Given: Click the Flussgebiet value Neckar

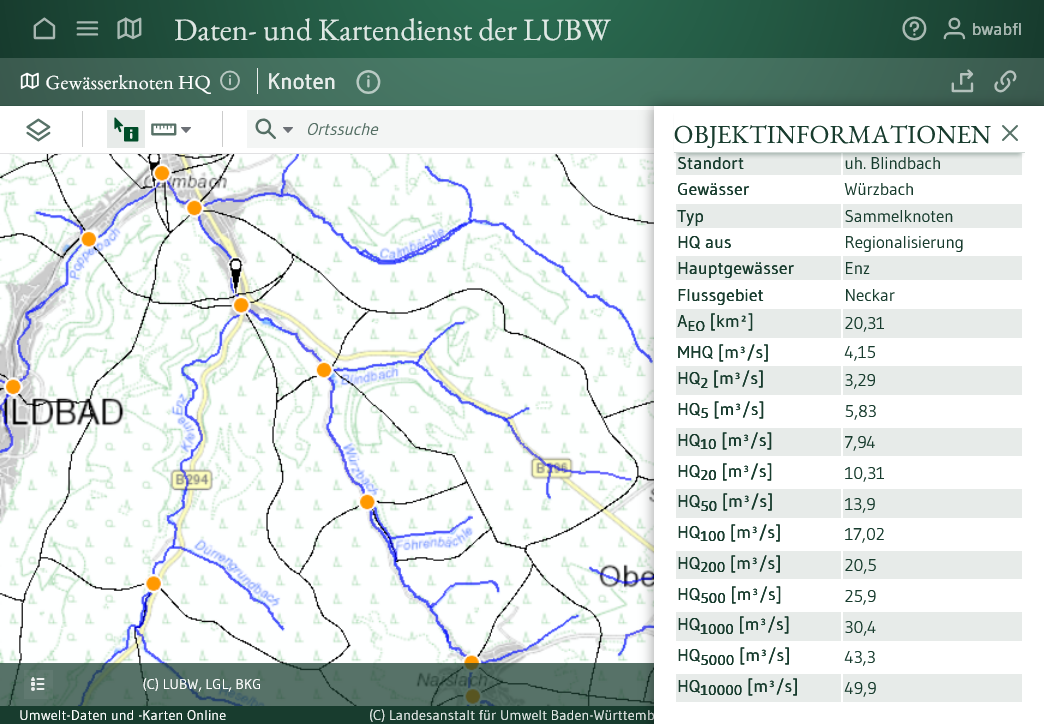Looking at the screenshot, I should pos(869,295).
